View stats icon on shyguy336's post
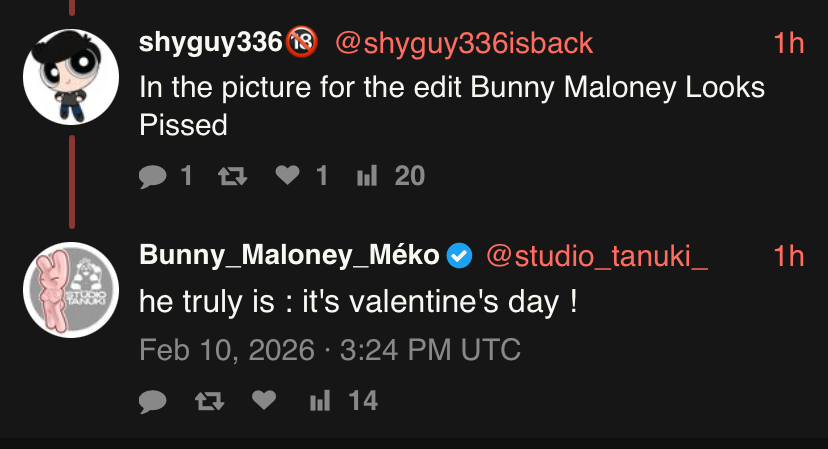Image resolution: width=828 pixels, height=449 pixels. [x=367, y=176]
